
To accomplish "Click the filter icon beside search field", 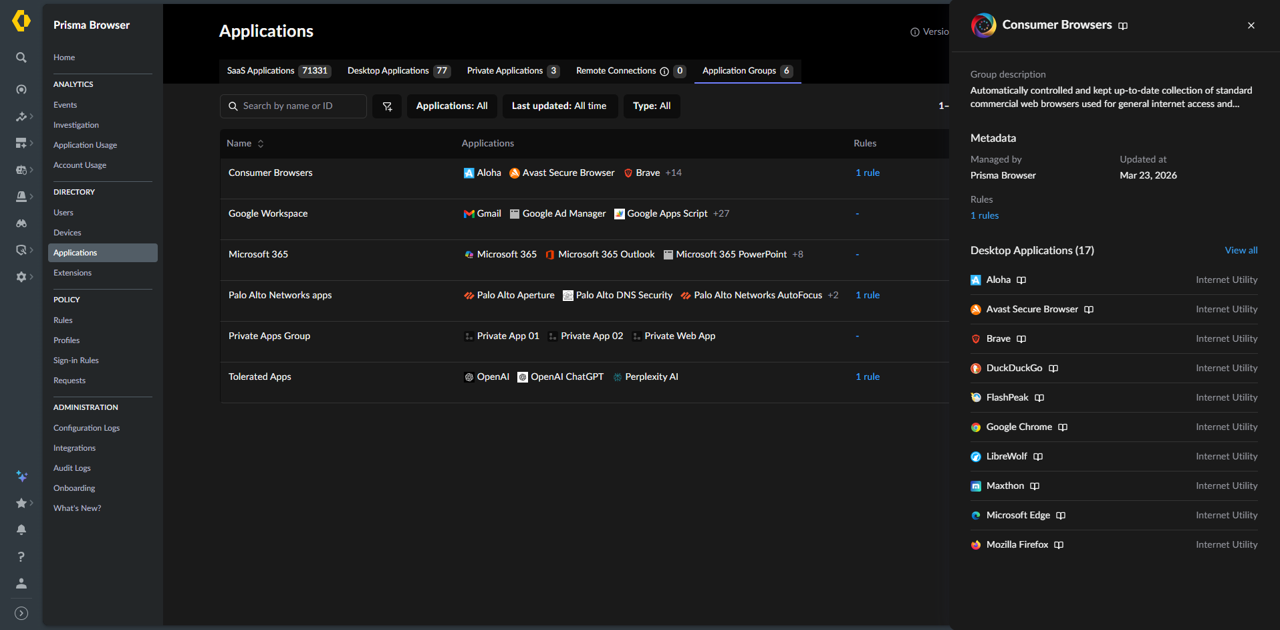I will pos(387,106).
